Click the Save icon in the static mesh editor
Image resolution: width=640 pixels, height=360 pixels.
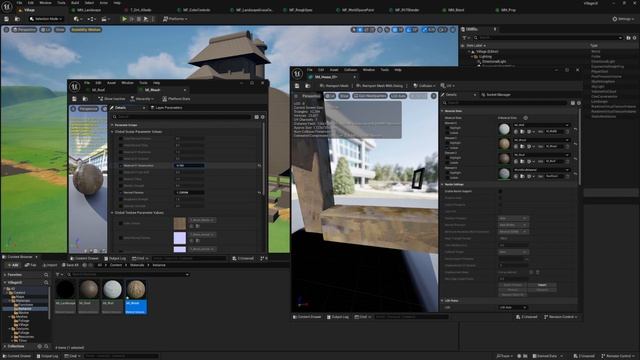pos(297,86)
